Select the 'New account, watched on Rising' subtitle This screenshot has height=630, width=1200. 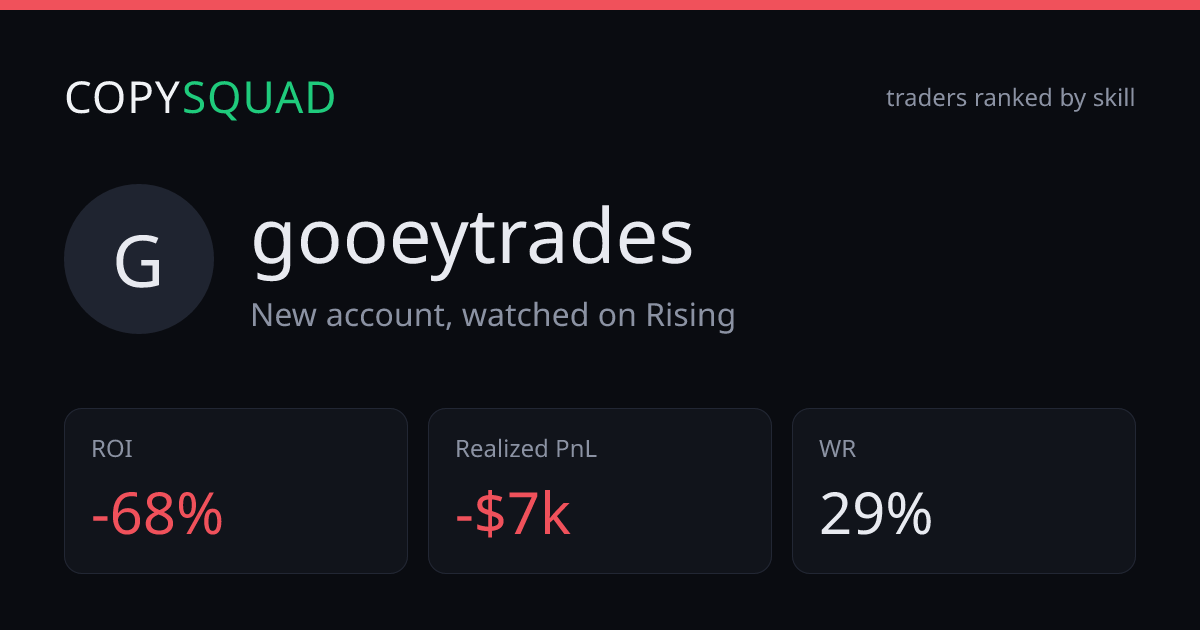[493, 316]
